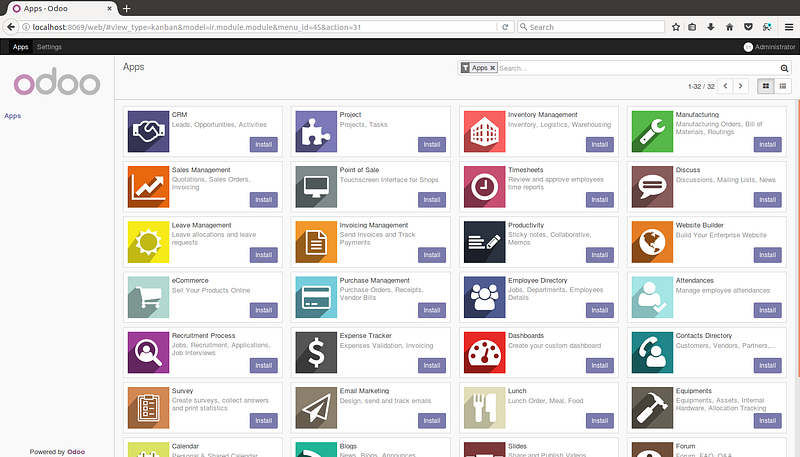Focus the Apps search input field
800x457 pixels.
coord(638,68)
